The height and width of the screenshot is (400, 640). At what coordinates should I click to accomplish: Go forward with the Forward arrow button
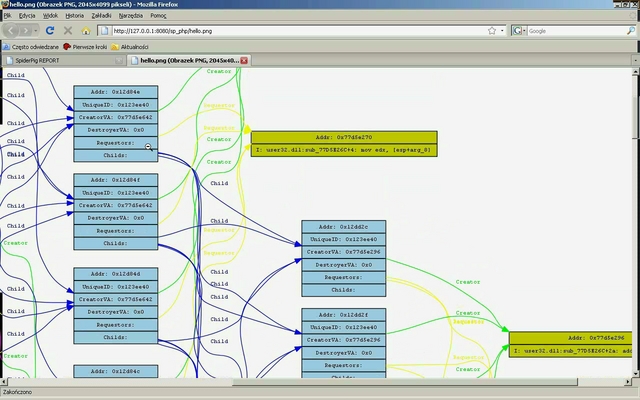click(26, 31)
